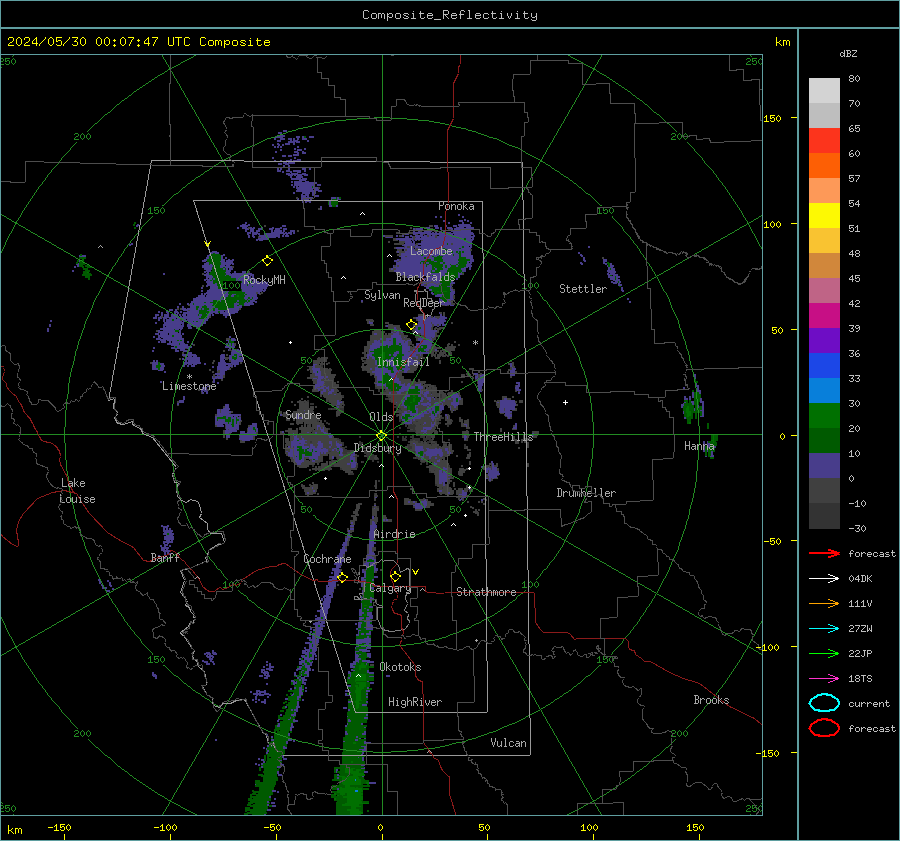Screen dimensions: 900x841
Task: Click the cyan 27ZW arrow icon
Action: [x=824, y=629]
